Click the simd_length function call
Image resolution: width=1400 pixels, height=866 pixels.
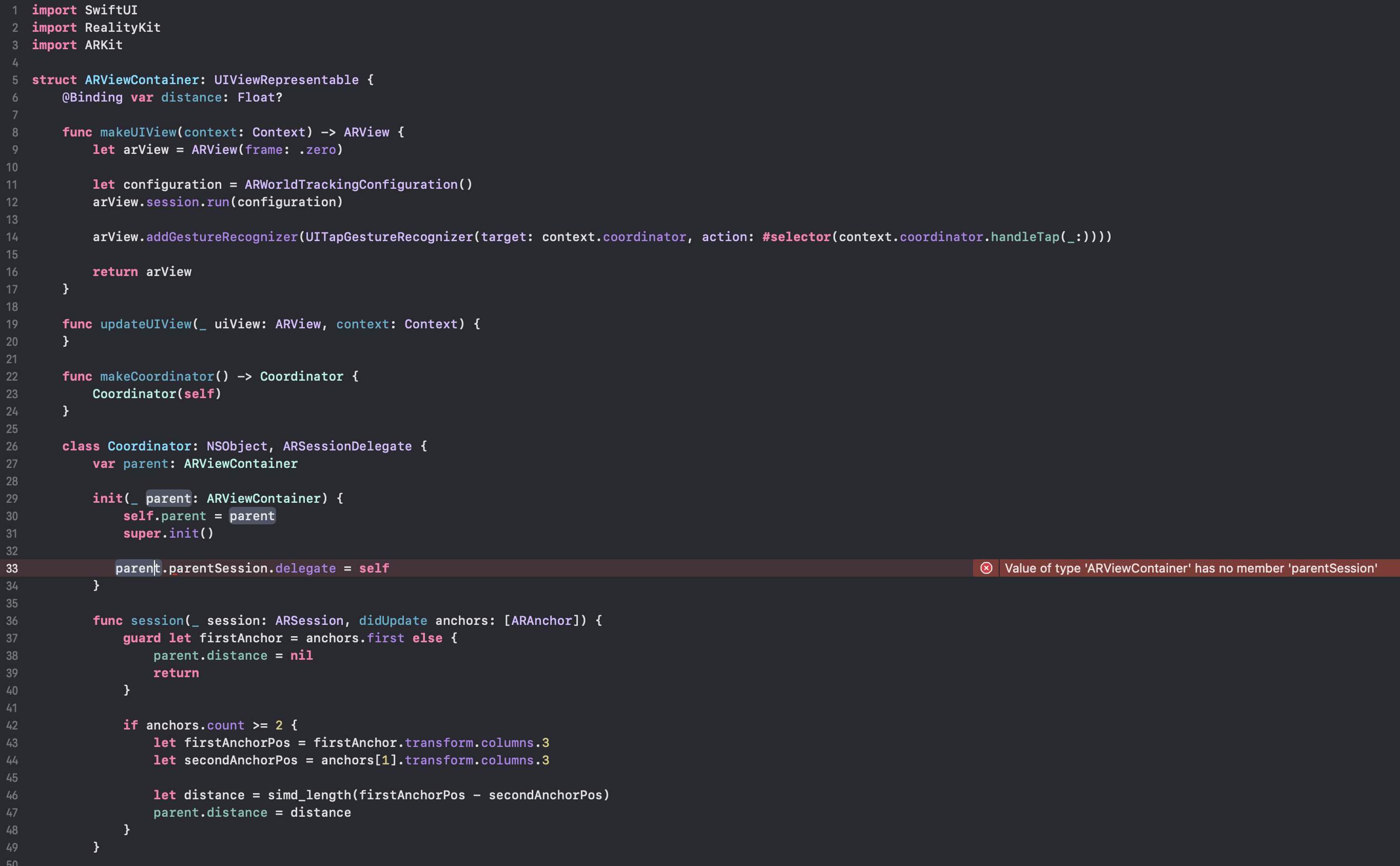point(309,794)
